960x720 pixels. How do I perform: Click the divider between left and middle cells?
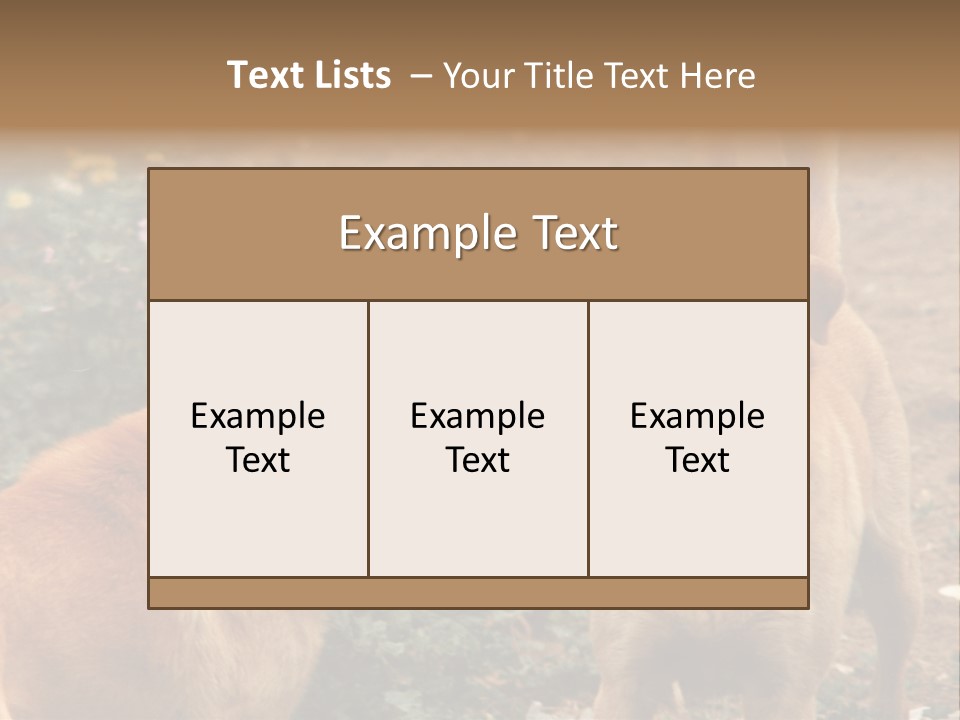click(368, 438)
